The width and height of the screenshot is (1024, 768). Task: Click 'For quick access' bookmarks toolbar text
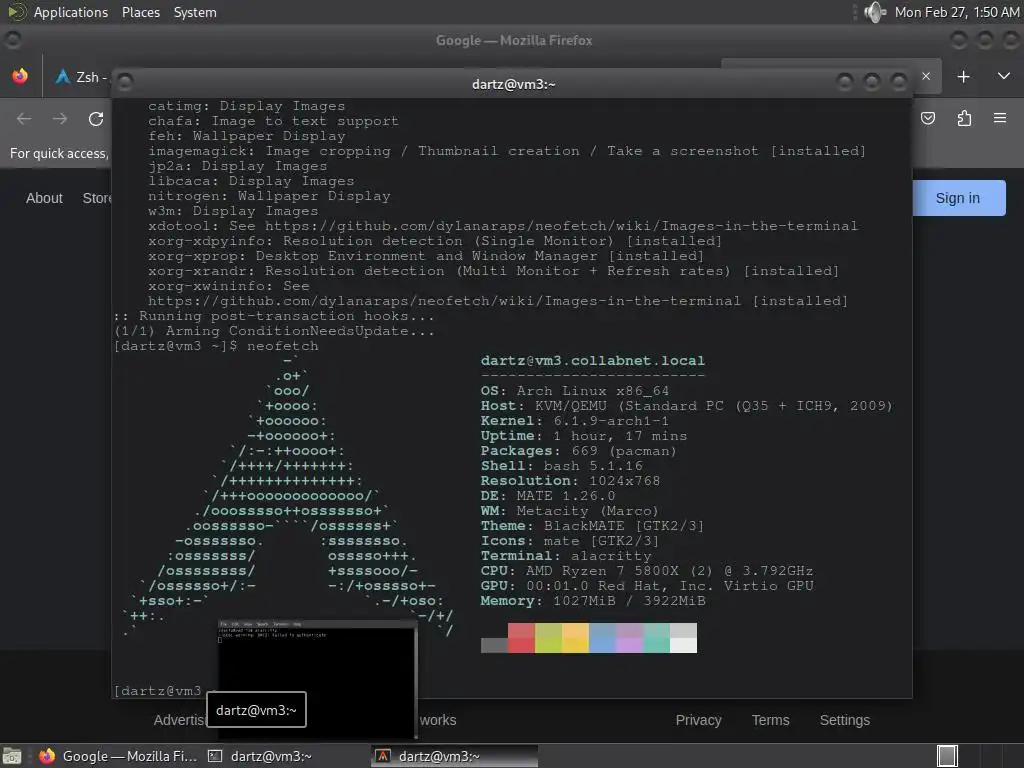59,153
